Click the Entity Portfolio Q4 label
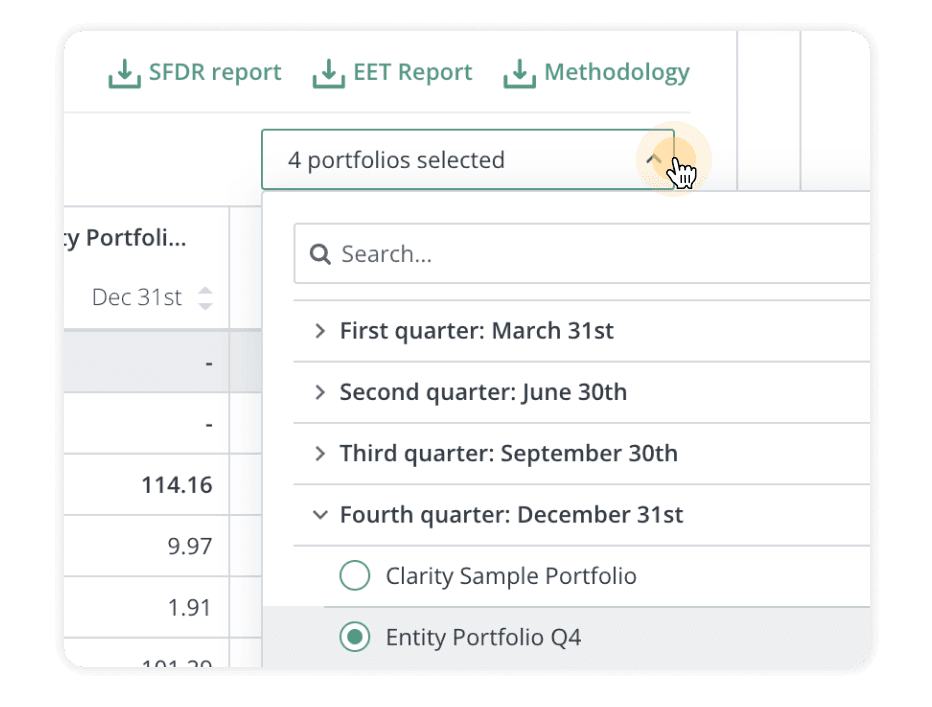 (483, 637)
